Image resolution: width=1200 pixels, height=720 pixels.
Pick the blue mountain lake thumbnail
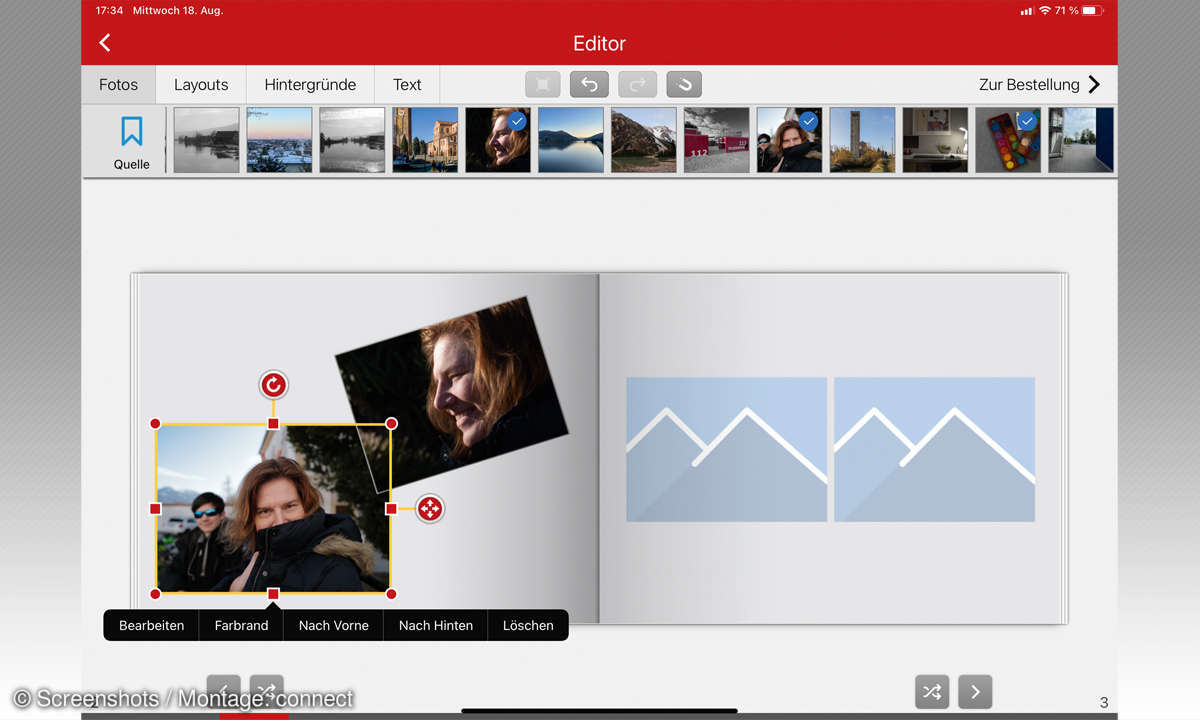571,140
